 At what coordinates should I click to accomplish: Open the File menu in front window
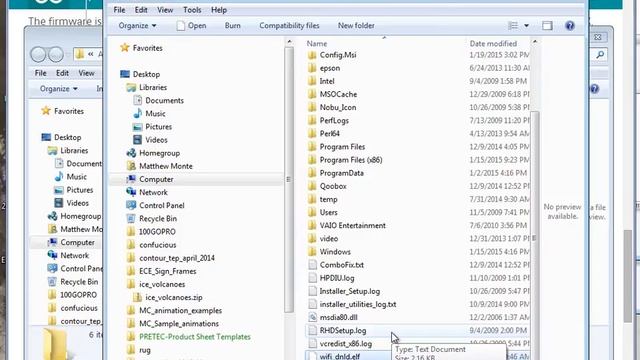pos(119,10)
